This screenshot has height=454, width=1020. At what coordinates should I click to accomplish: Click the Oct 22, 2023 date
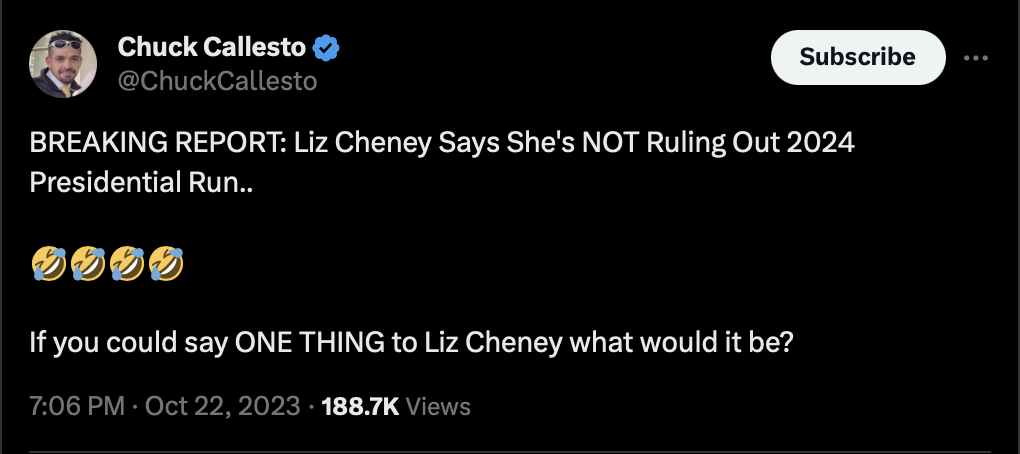223,406
